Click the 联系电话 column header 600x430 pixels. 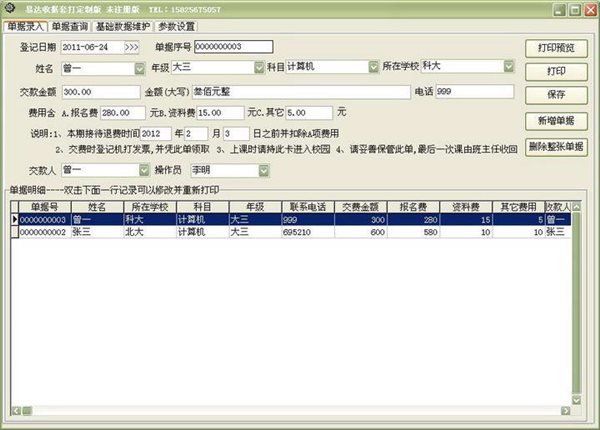point(308,207)
